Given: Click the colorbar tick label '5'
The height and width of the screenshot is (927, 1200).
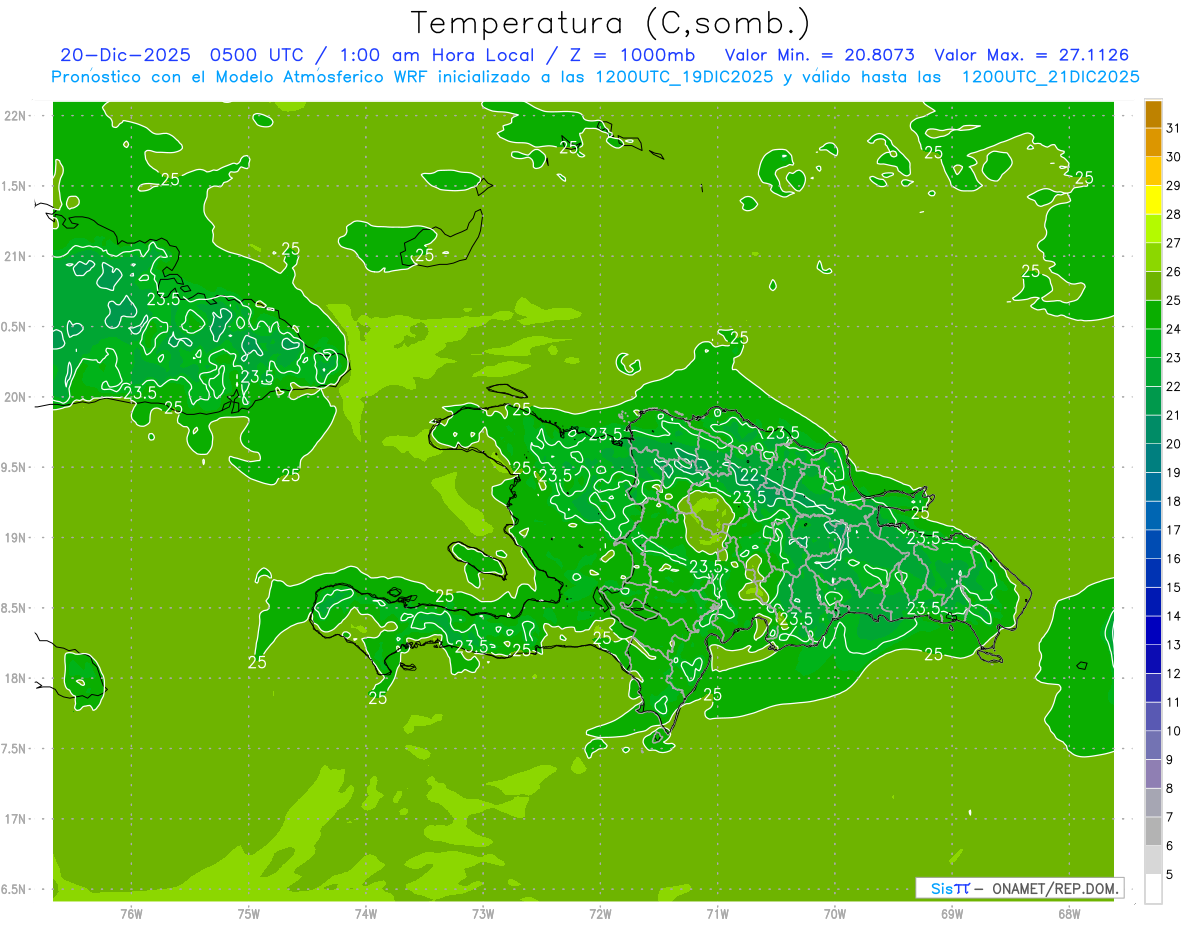Looking at the screenshot, I should (x=1170, y=874).
